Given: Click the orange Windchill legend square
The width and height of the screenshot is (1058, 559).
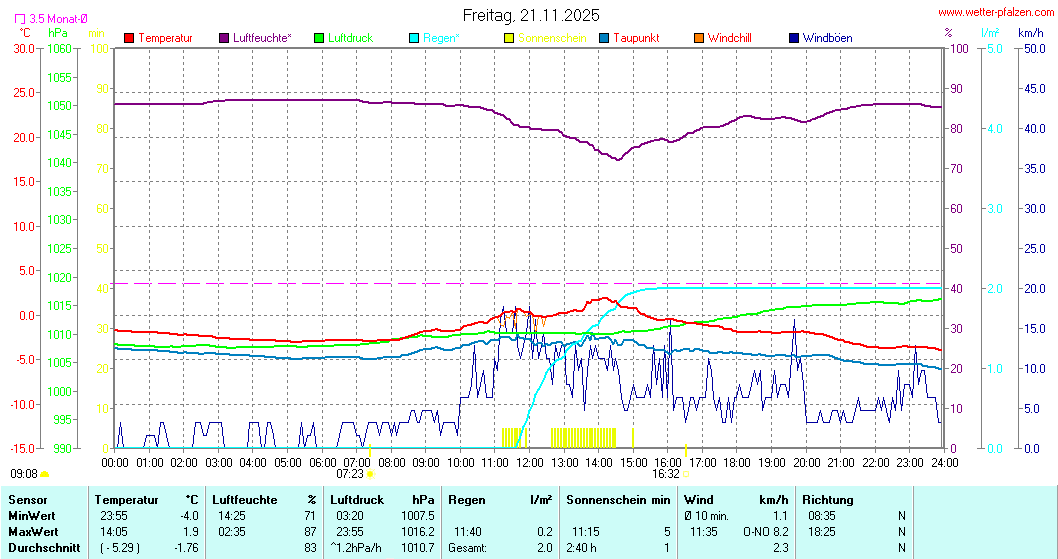Looking at the screenshot, I should point(698,38).
